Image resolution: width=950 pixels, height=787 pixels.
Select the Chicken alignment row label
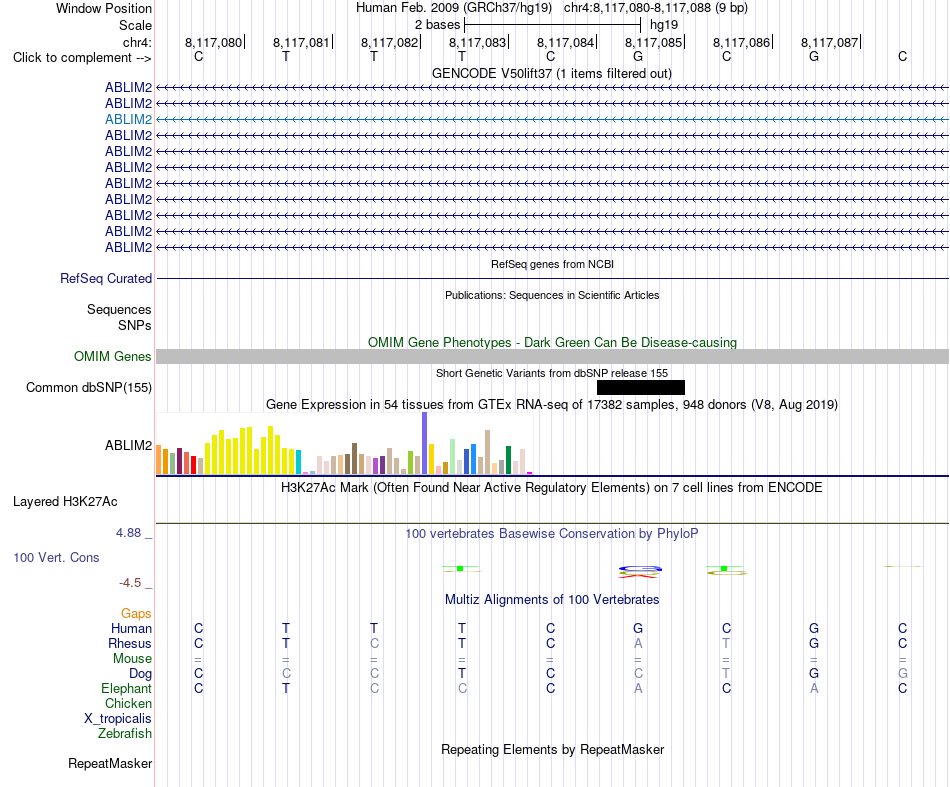click(128, 703)
